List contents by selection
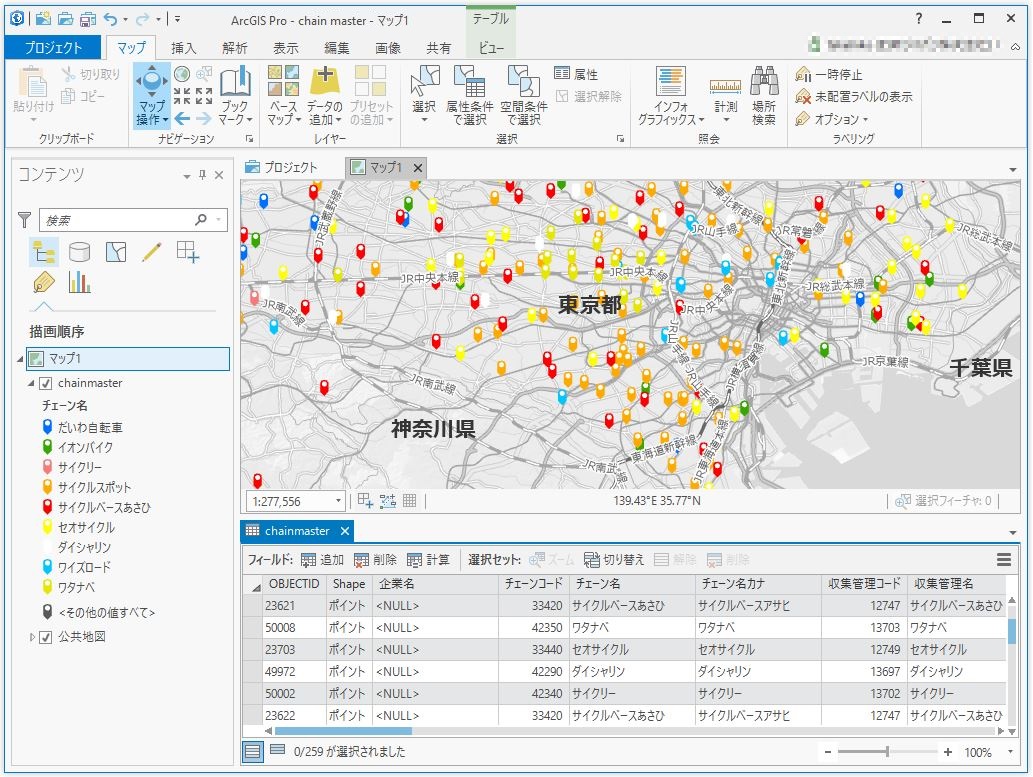Viewport: 1033px width, 777px height. [116, 252]
